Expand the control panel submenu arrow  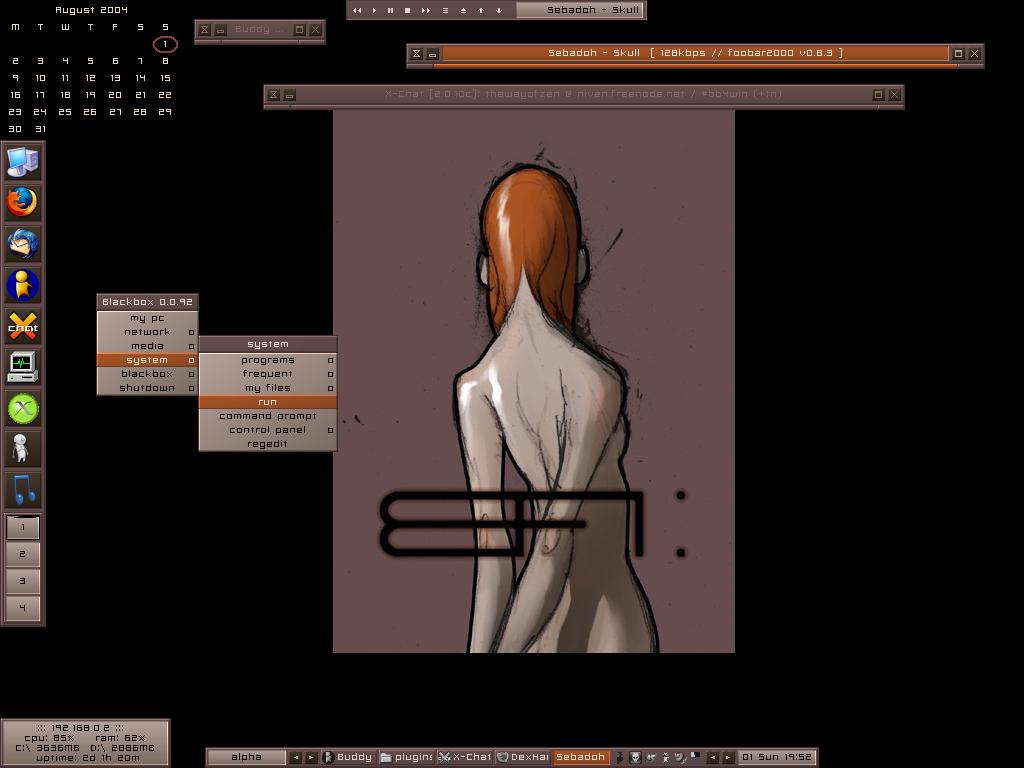(330, 430)
